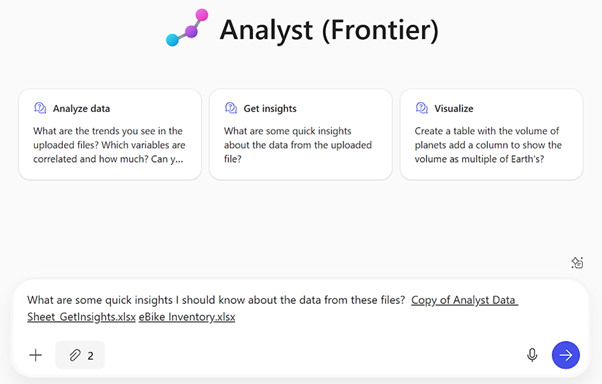
Task: Click the Analyst molecule logo icon
Action: [x=187, y=28]
